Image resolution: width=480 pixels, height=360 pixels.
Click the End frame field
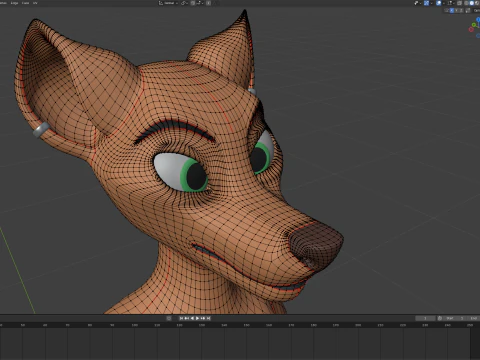click(x=473, y=318)
